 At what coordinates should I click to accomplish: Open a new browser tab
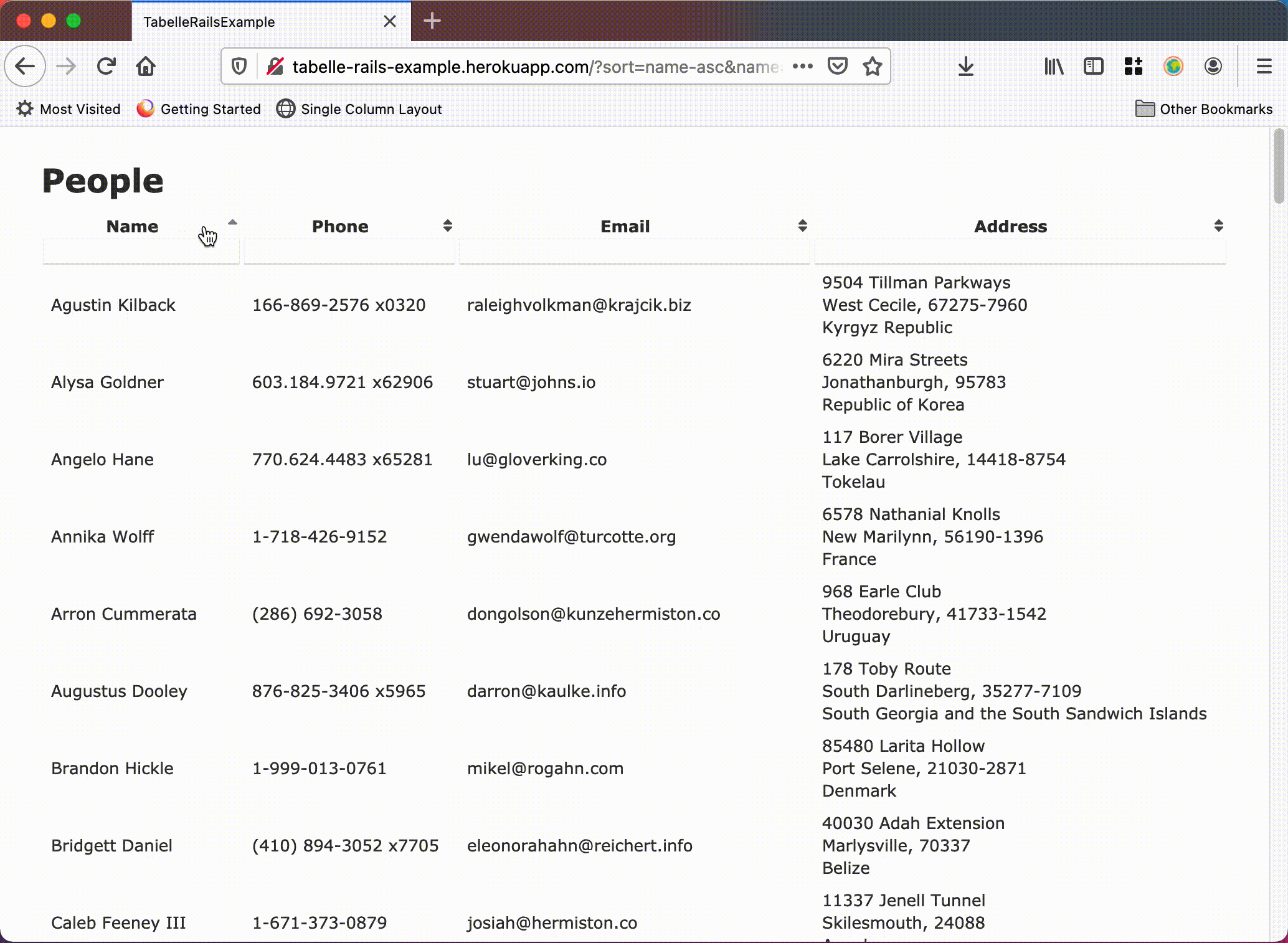432,22
